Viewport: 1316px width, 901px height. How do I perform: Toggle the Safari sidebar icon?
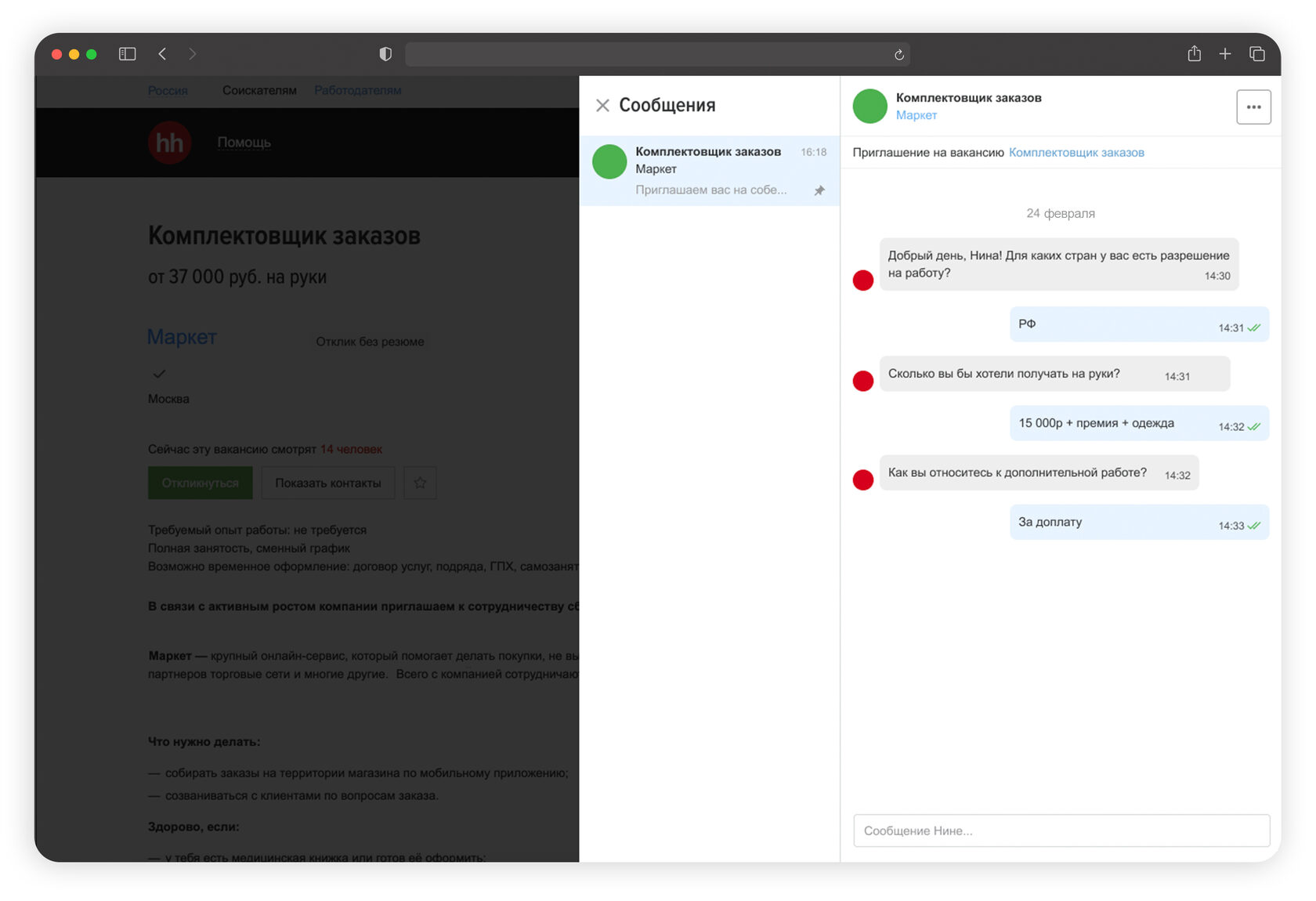click(x=127, y=54)
